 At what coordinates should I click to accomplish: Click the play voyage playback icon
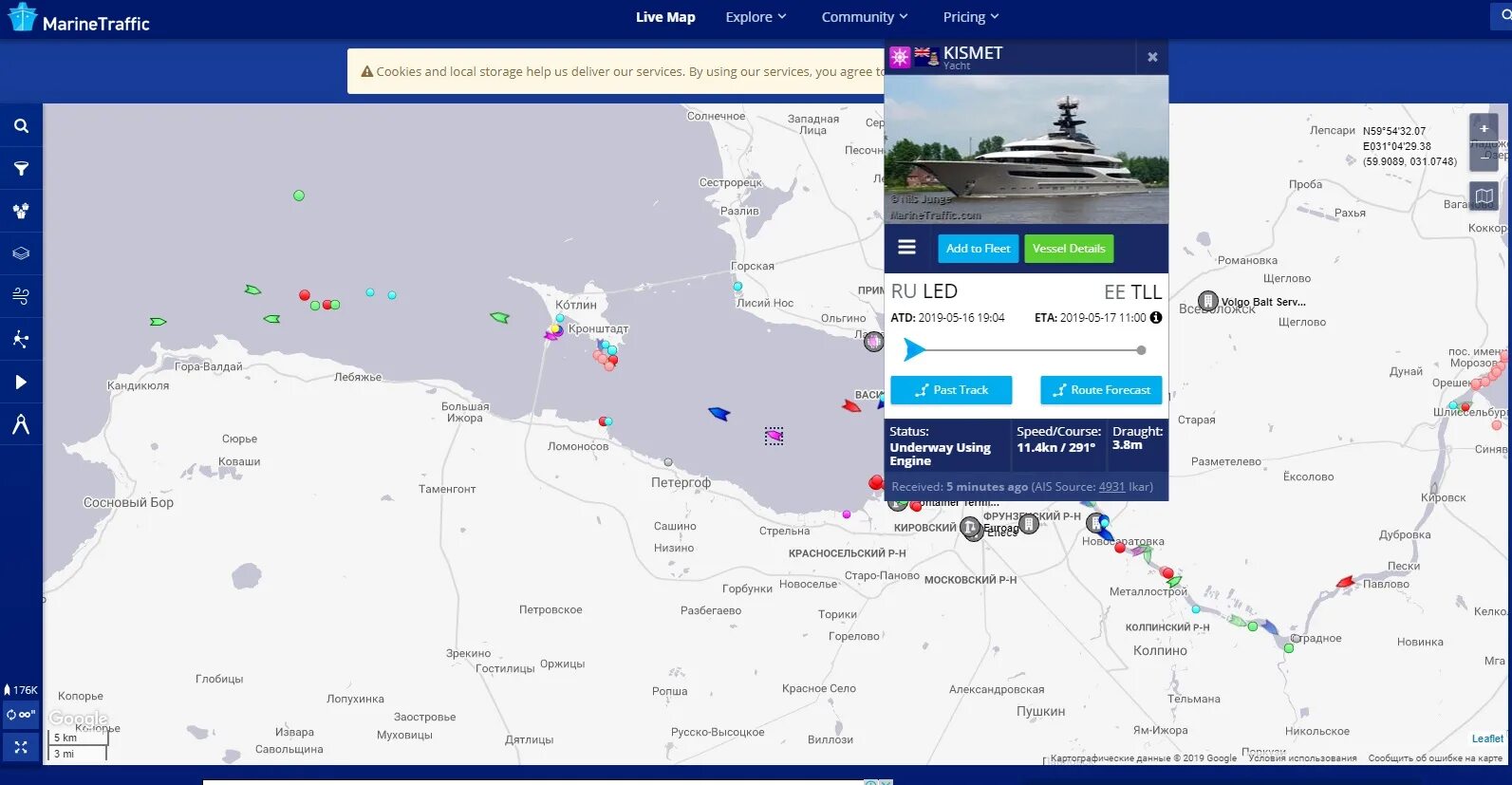click(21, 382)
